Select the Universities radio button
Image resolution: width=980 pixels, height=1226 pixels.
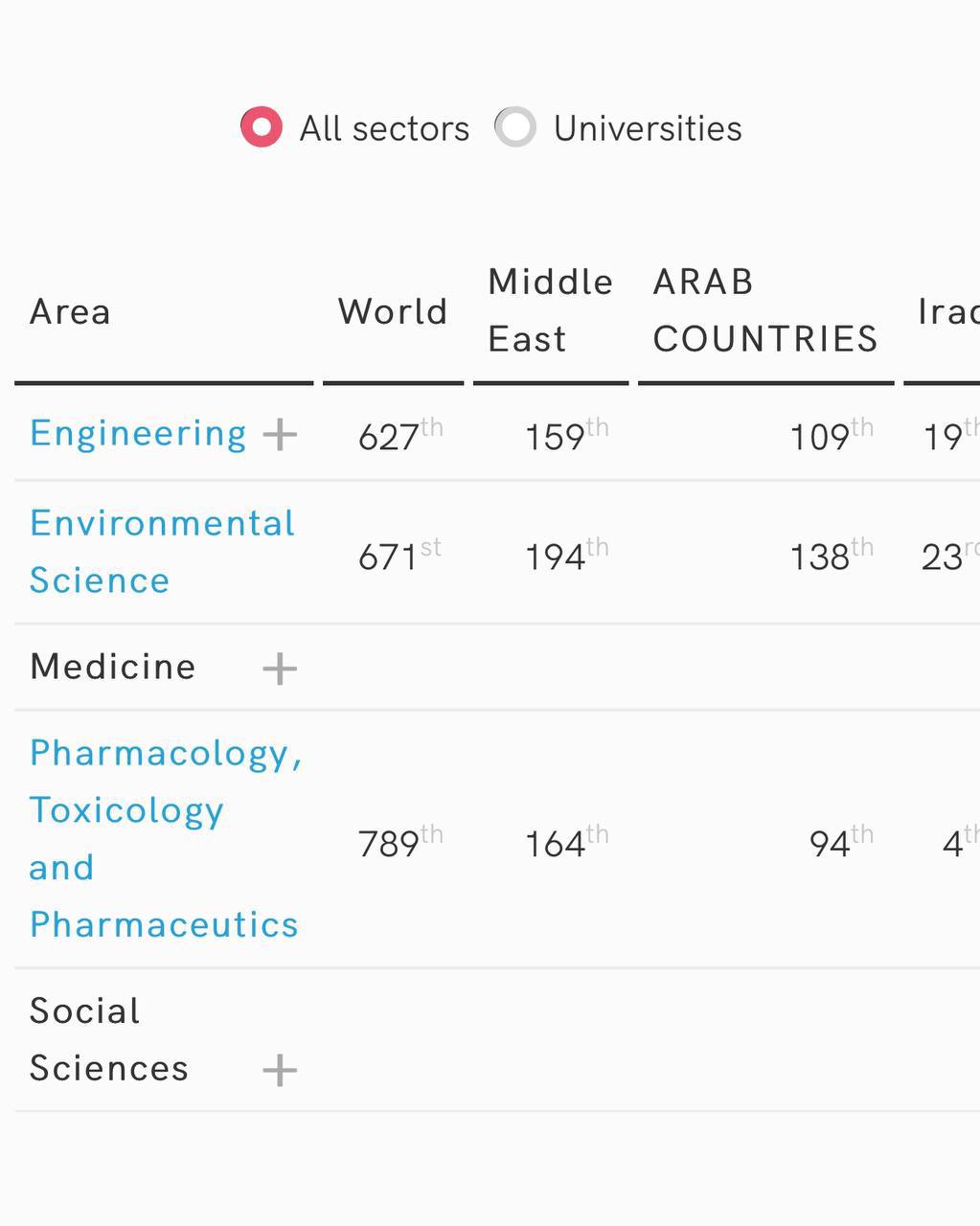coord(515,127)
